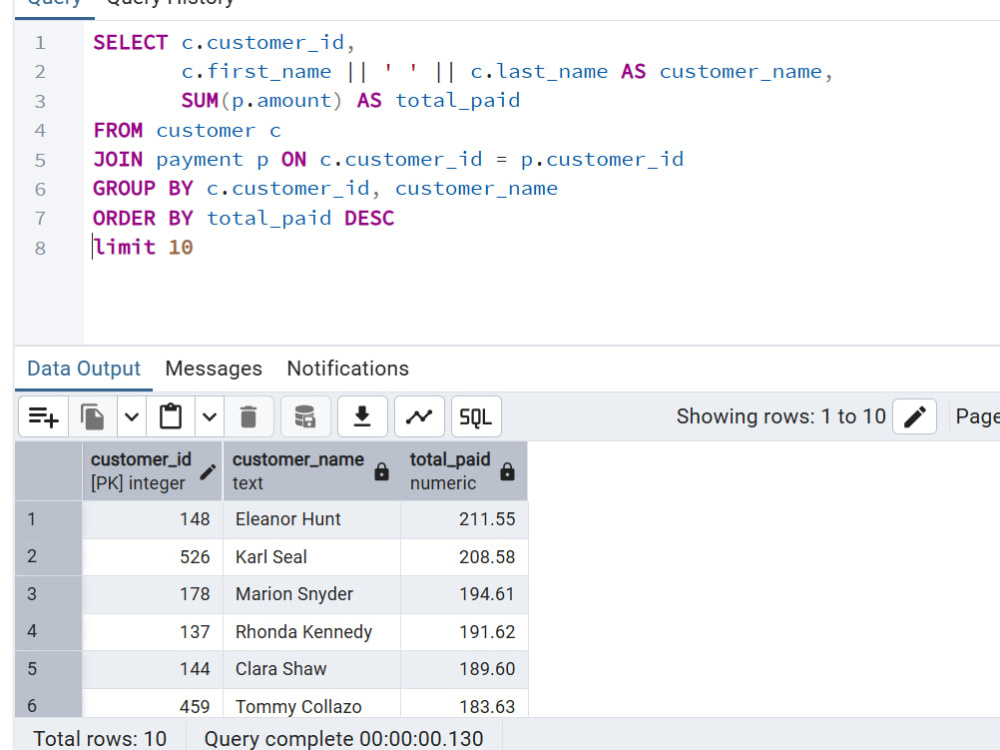
Task: Click the customer_id cell 137
Action: pos(152,632)
